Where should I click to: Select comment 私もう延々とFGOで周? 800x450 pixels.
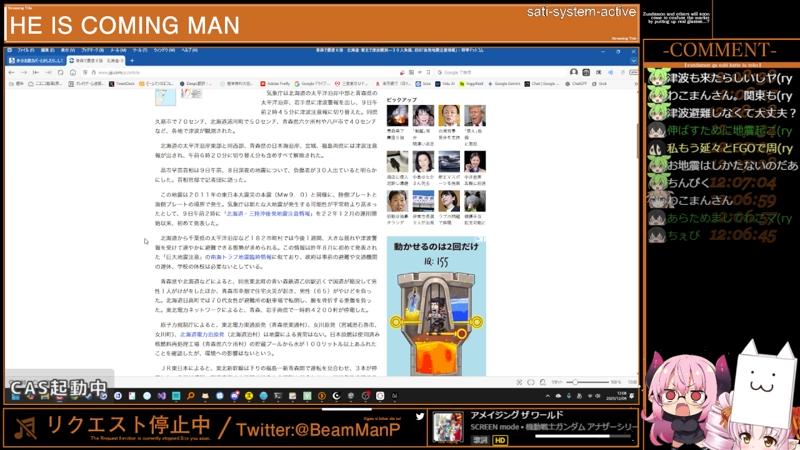(729, 148)
